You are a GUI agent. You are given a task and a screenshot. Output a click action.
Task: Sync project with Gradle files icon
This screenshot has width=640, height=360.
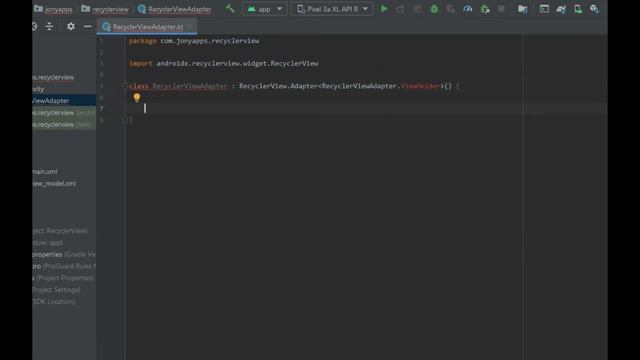pos(561,9)
